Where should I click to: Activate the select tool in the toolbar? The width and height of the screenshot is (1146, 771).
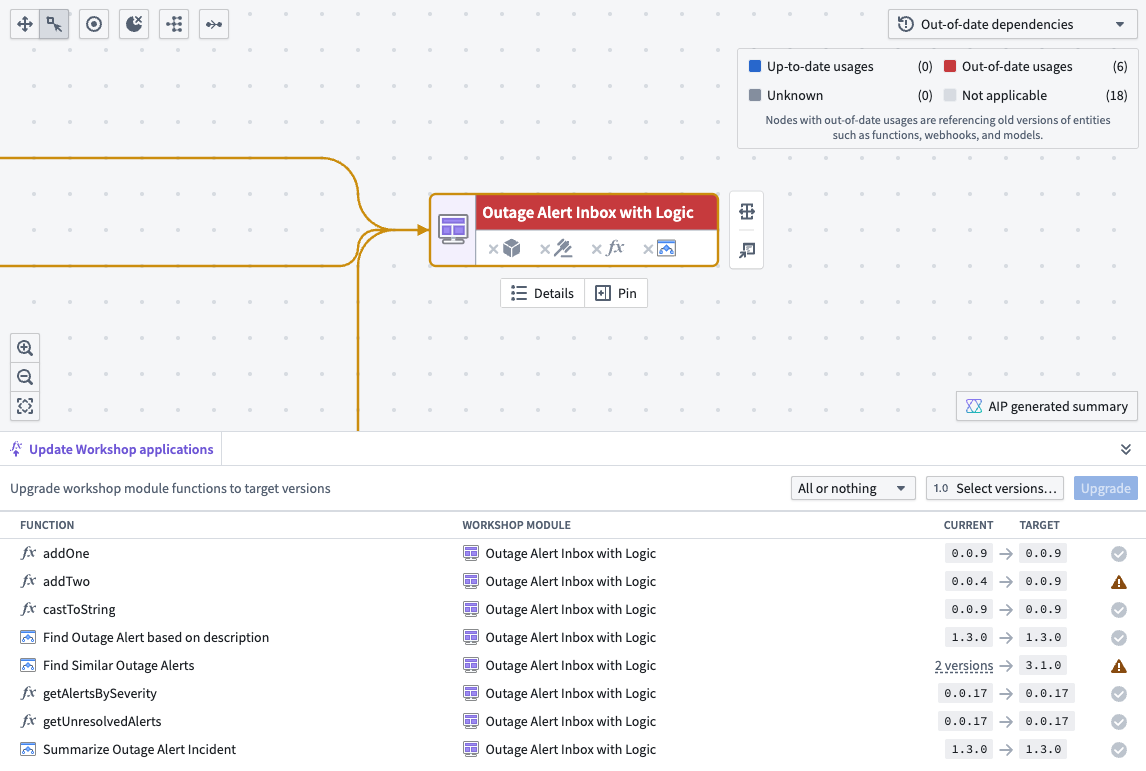click(54, 24)
